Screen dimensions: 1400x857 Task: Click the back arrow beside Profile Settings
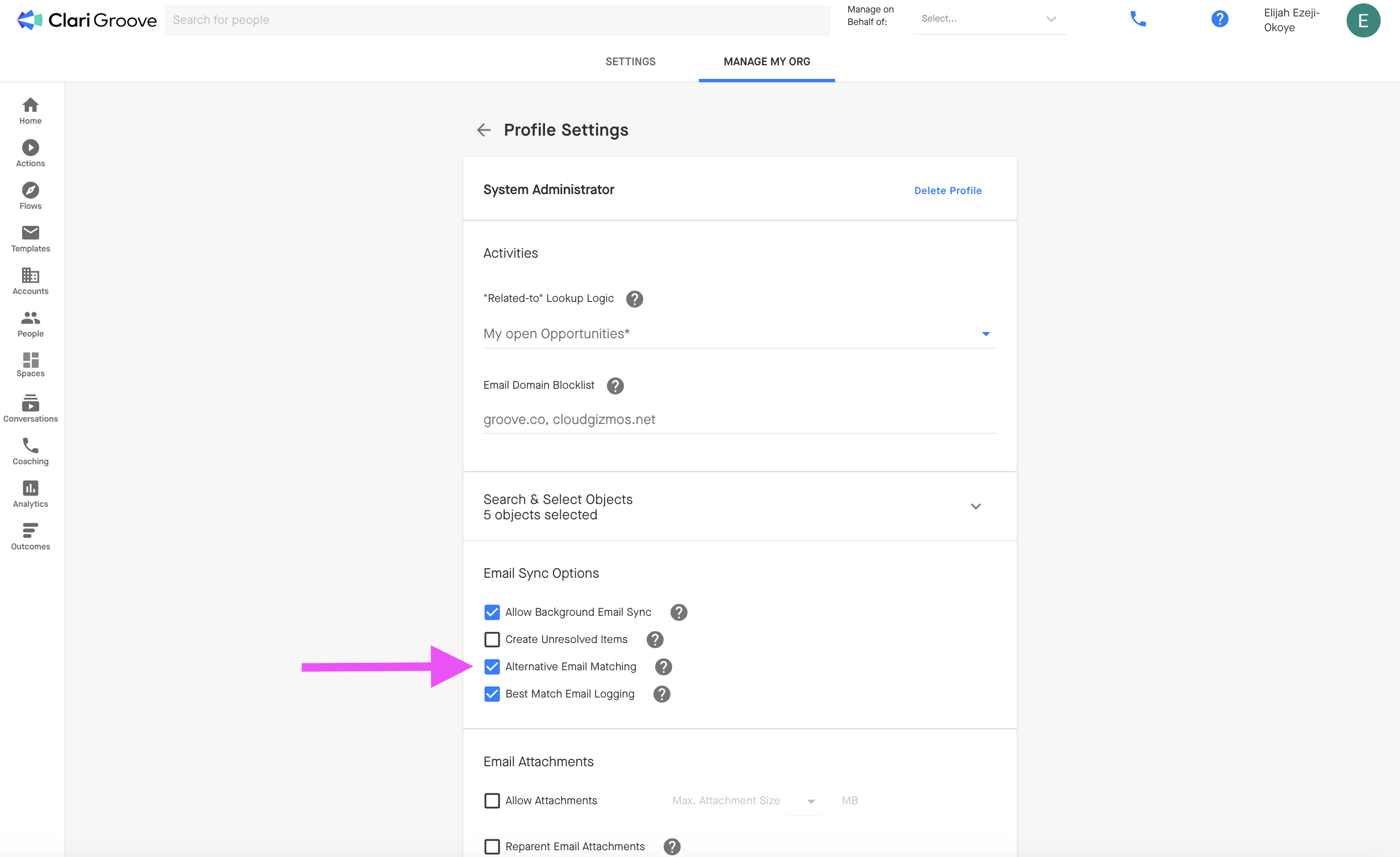[484, 130]
